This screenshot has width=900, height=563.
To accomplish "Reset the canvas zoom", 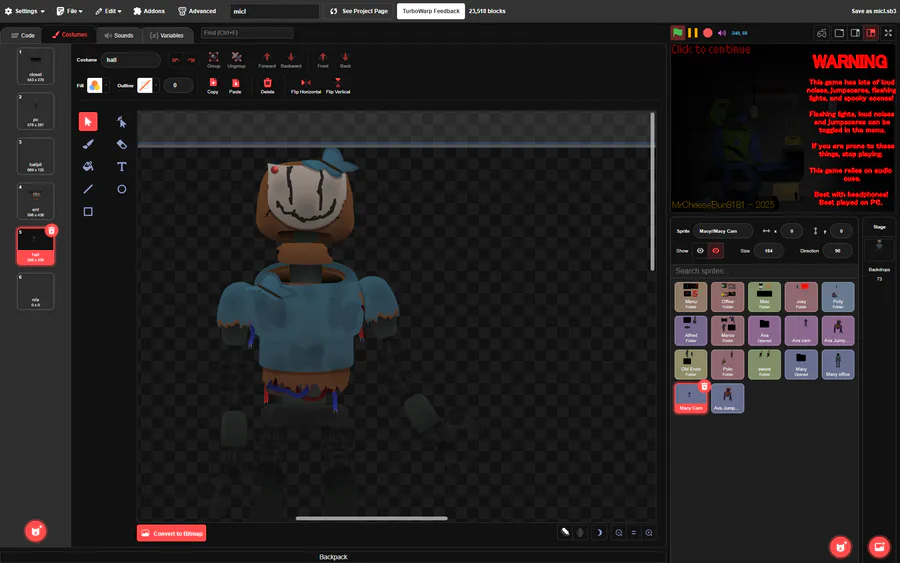I will point(634,533).
